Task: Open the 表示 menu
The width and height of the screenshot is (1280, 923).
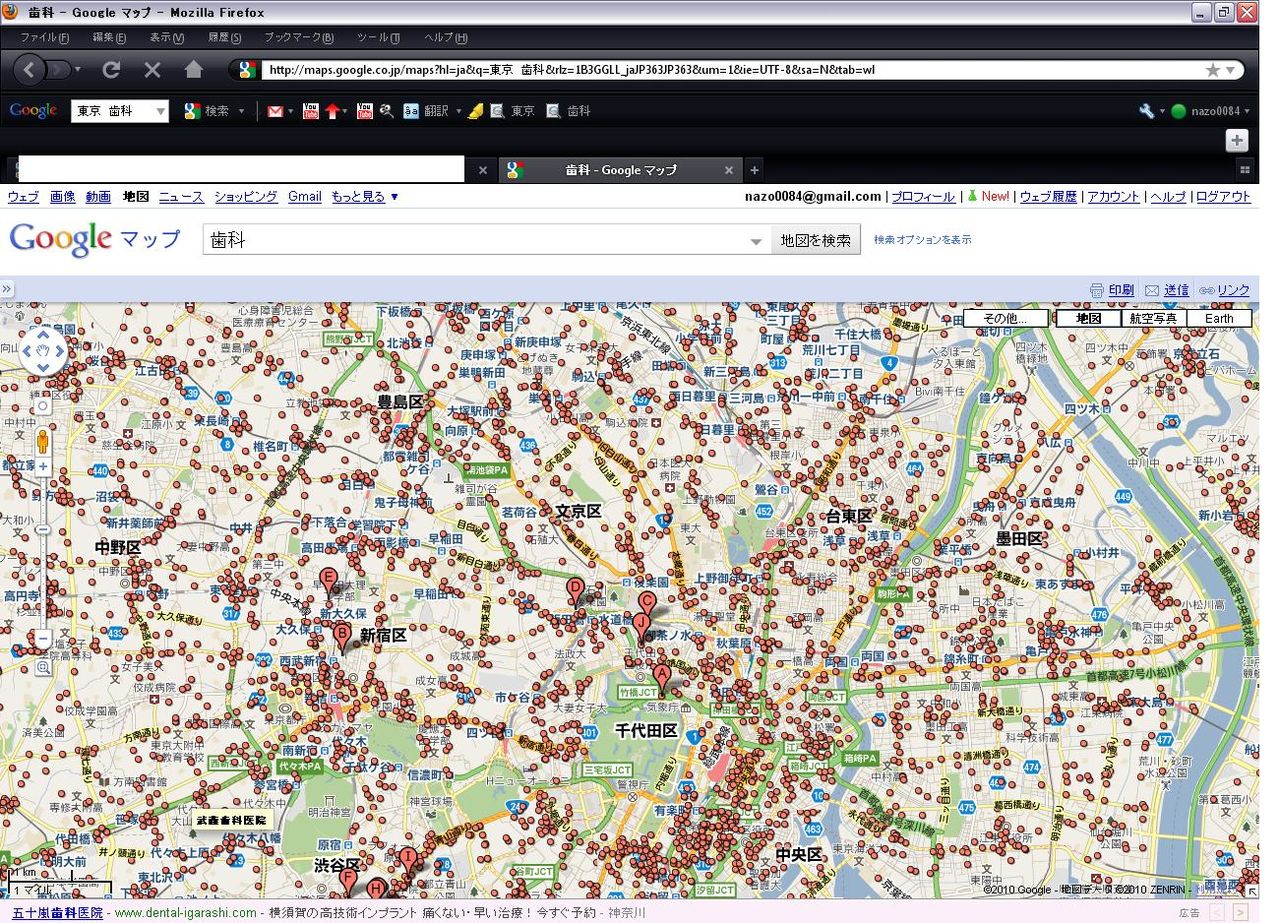Action: point(166,37)
